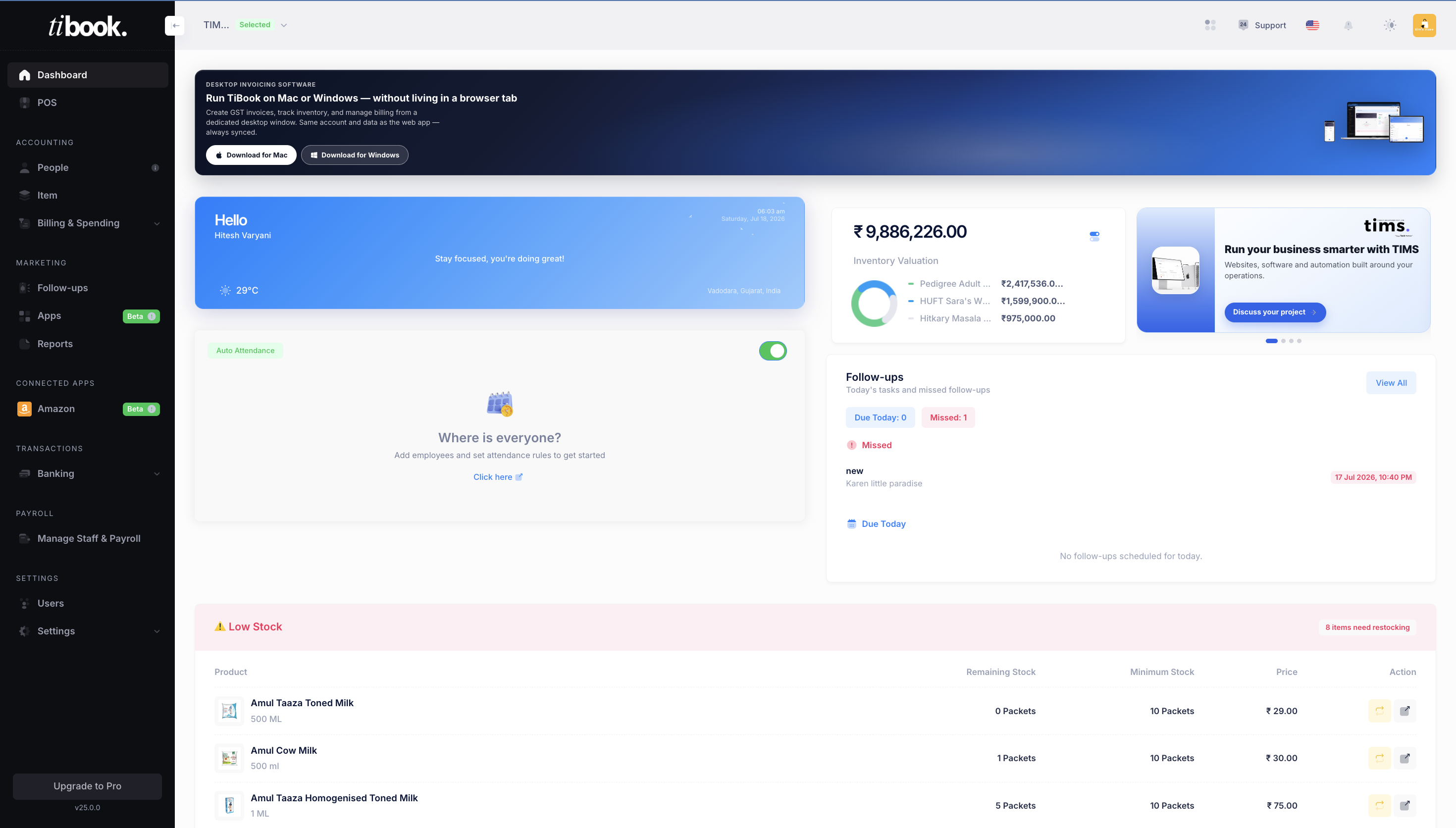Click restock icon for Amul Cow Milk
This screenshot has width=1456, height=828.
pyautogui.click(x=1379, y=758)
